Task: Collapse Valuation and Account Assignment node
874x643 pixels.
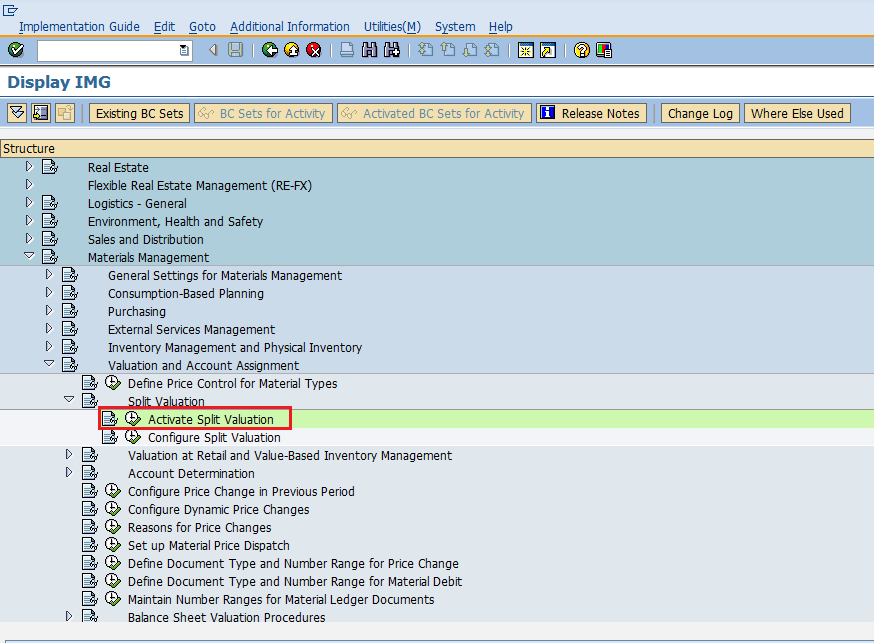Action: [49, 363]
